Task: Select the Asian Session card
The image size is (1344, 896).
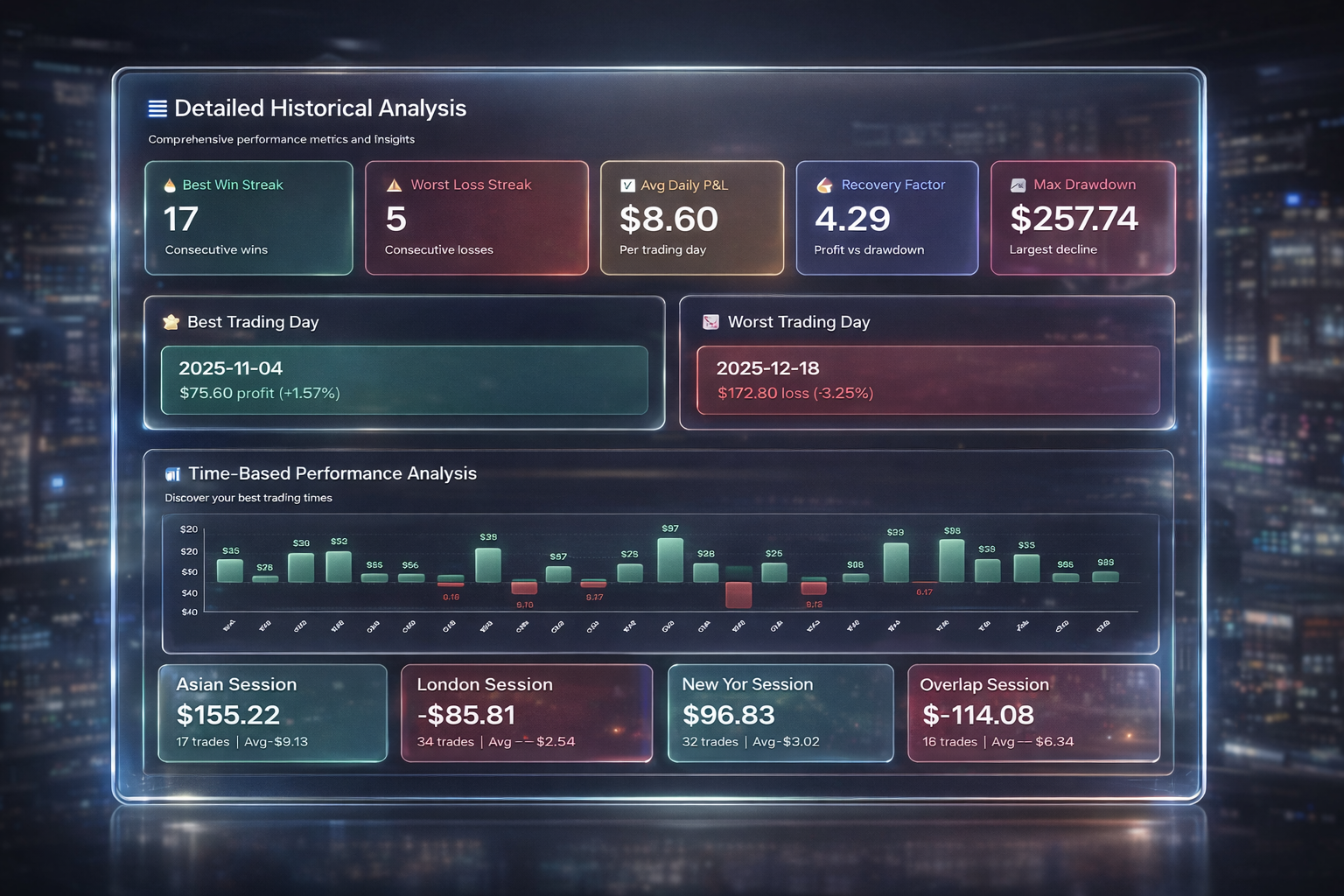Action: 272,713
